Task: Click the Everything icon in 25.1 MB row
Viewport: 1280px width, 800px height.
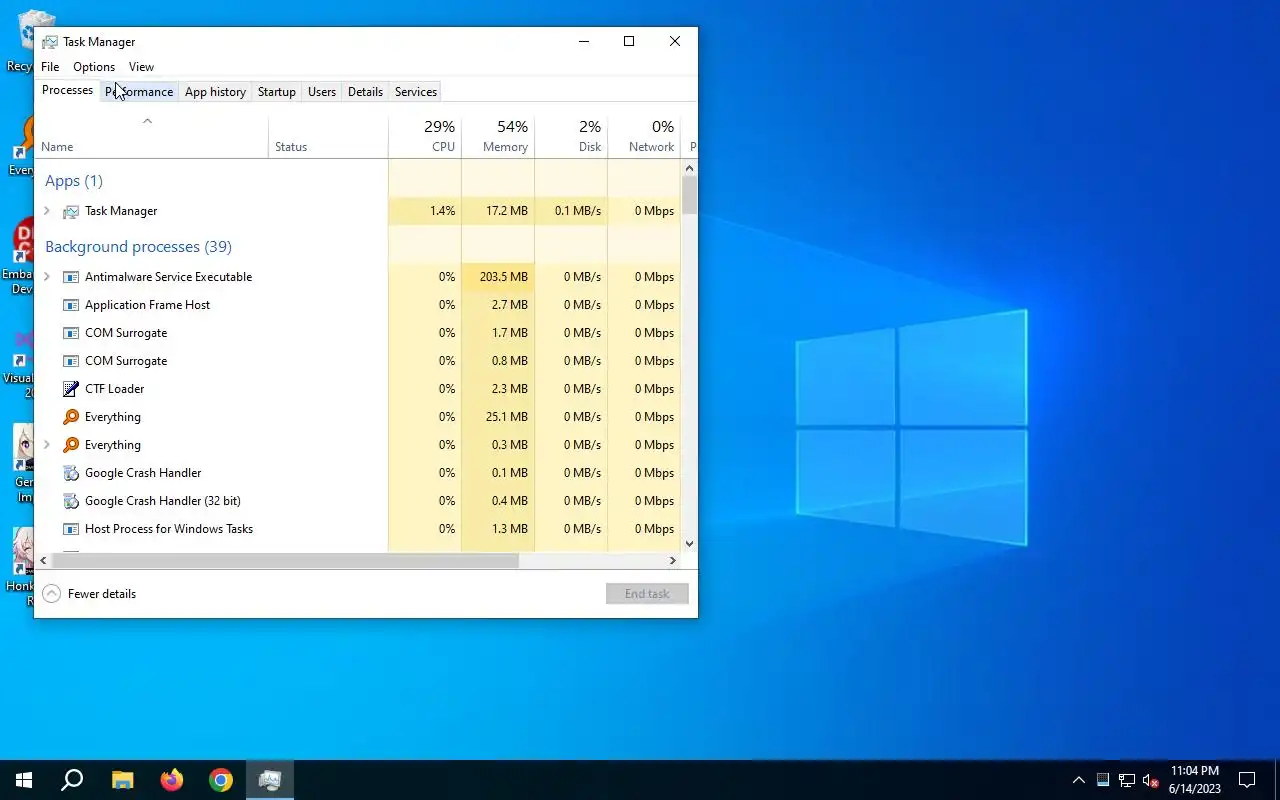Action: point(71,417)
